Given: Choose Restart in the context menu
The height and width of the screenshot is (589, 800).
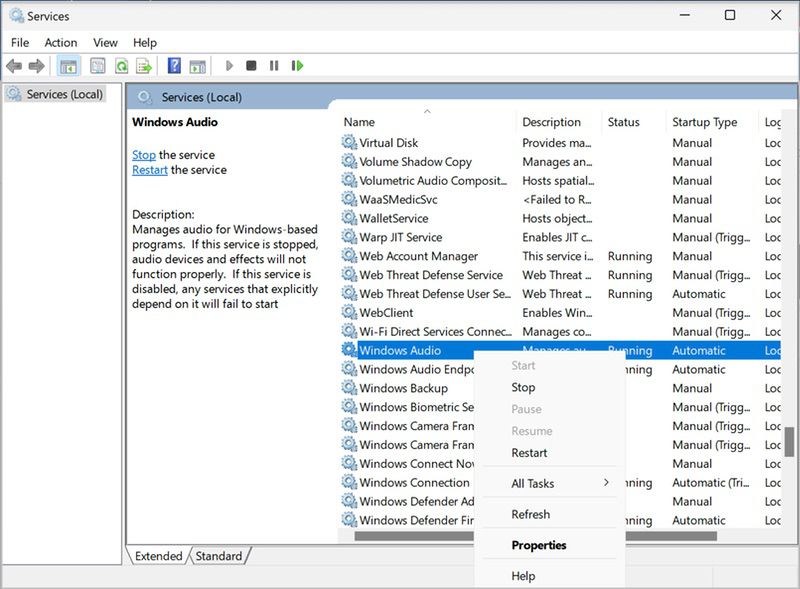Looking at the screenshot, I should point(529,453).
